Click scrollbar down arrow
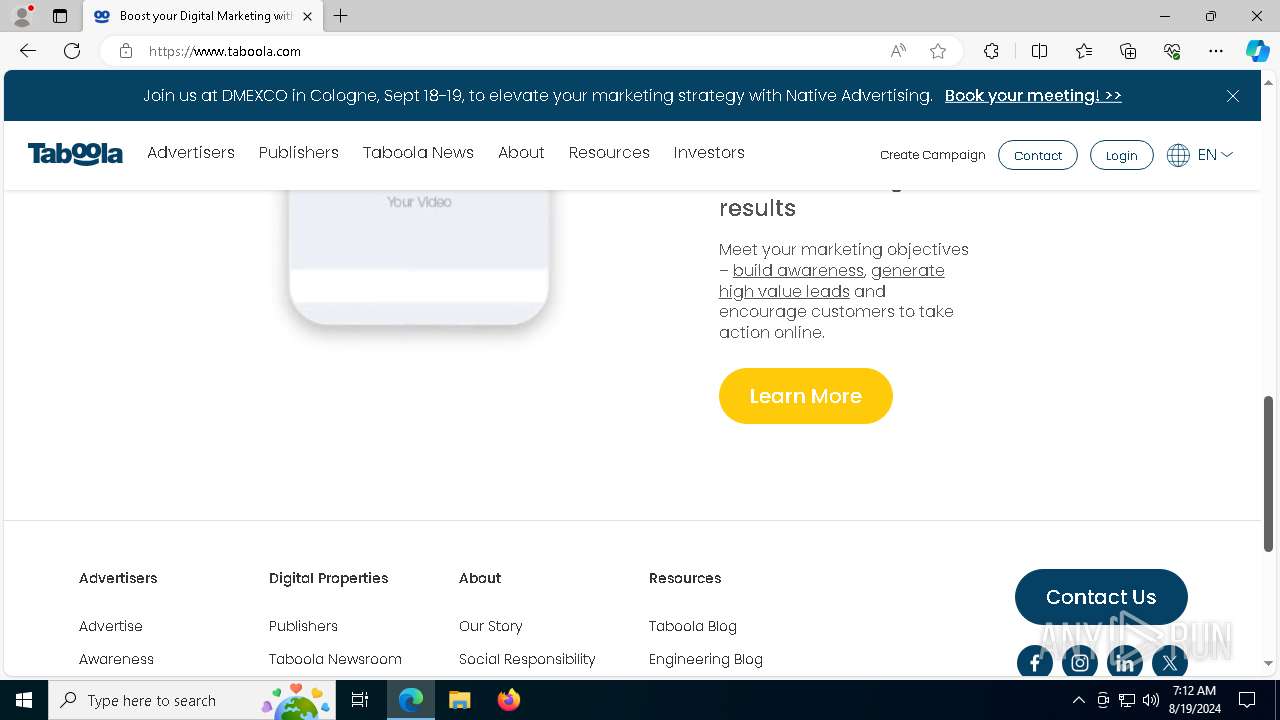 pyautogui.click(x=1268, y=663)
